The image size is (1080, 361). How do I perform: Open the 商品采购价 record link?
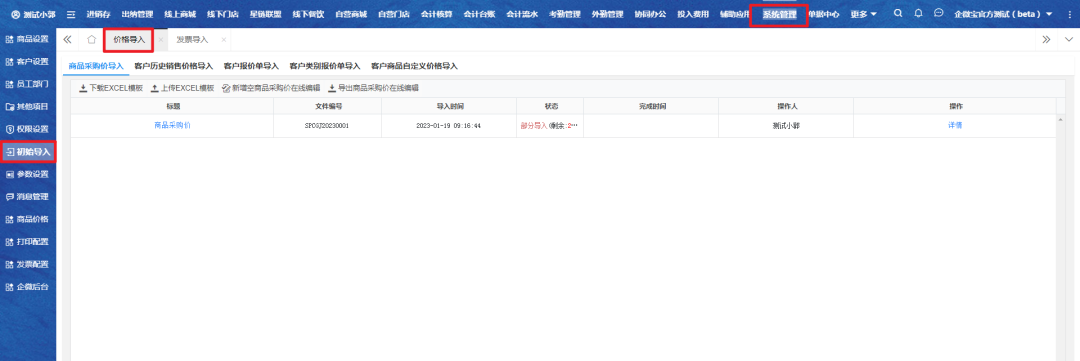[x=172, y=125]
